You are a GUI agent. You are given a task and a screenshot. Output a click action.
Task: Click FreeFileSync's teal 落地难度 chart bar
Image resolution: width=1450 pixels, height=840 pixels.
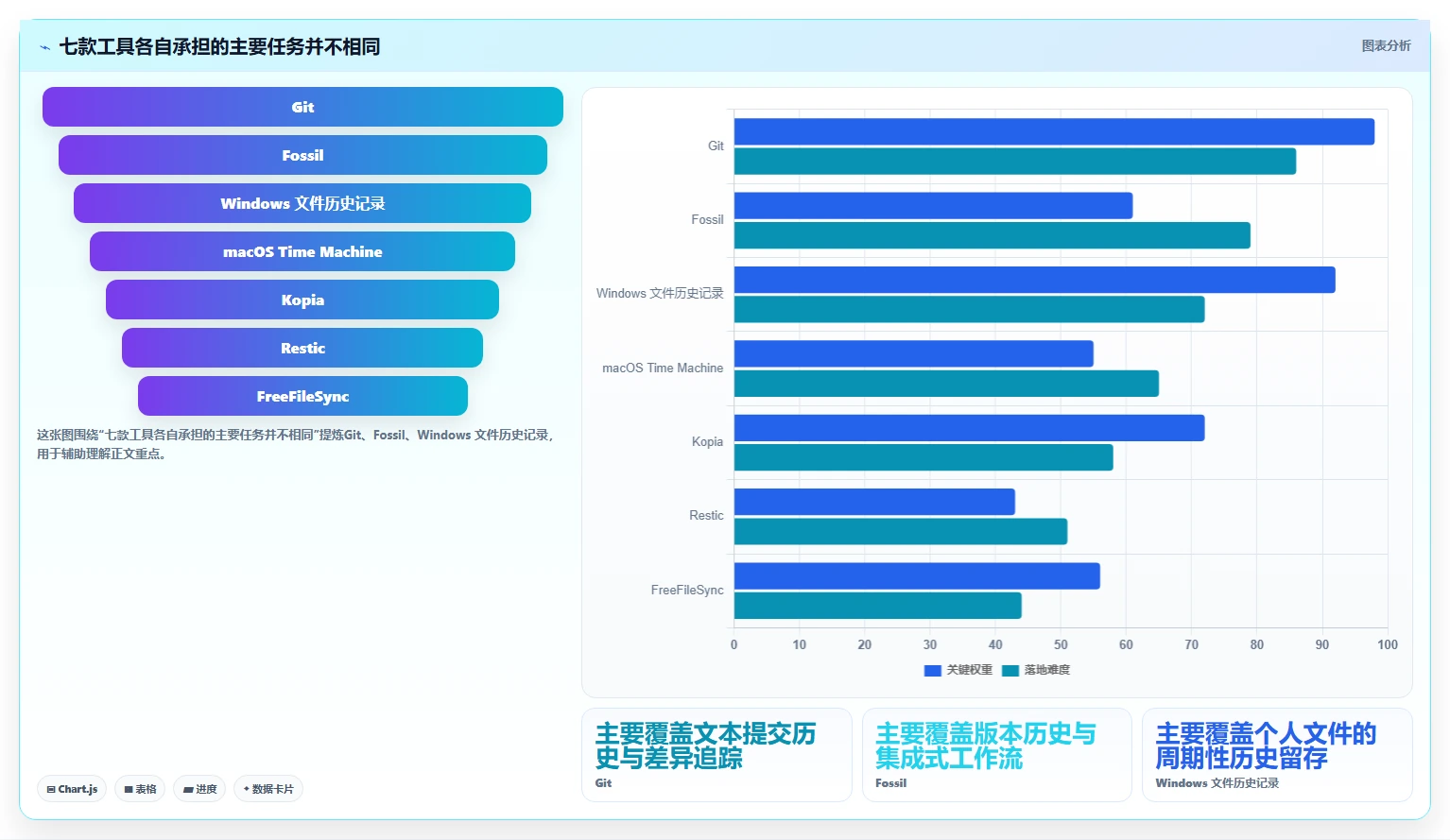(878, 606)
